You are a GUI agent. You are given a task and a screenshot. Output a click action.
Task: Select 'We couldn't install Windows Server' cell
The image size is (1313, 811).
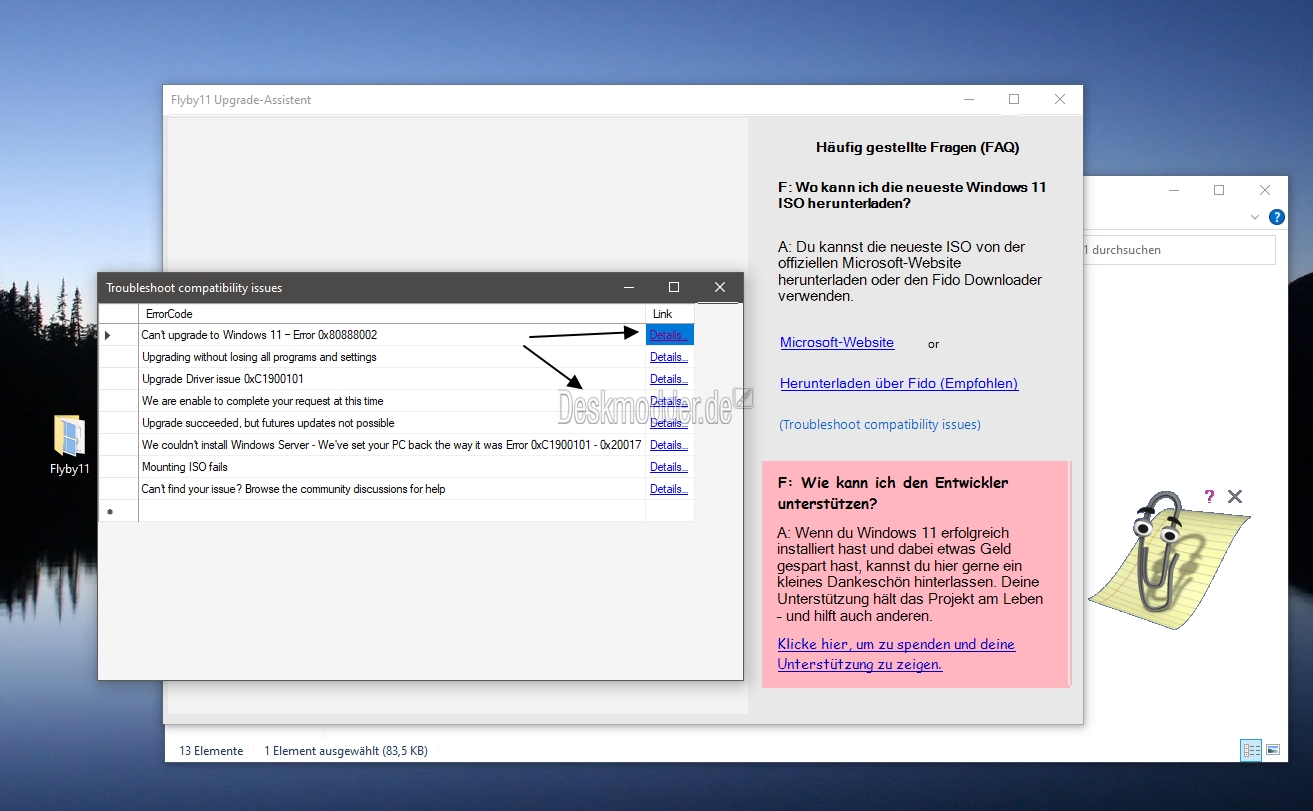click(392, 445)
